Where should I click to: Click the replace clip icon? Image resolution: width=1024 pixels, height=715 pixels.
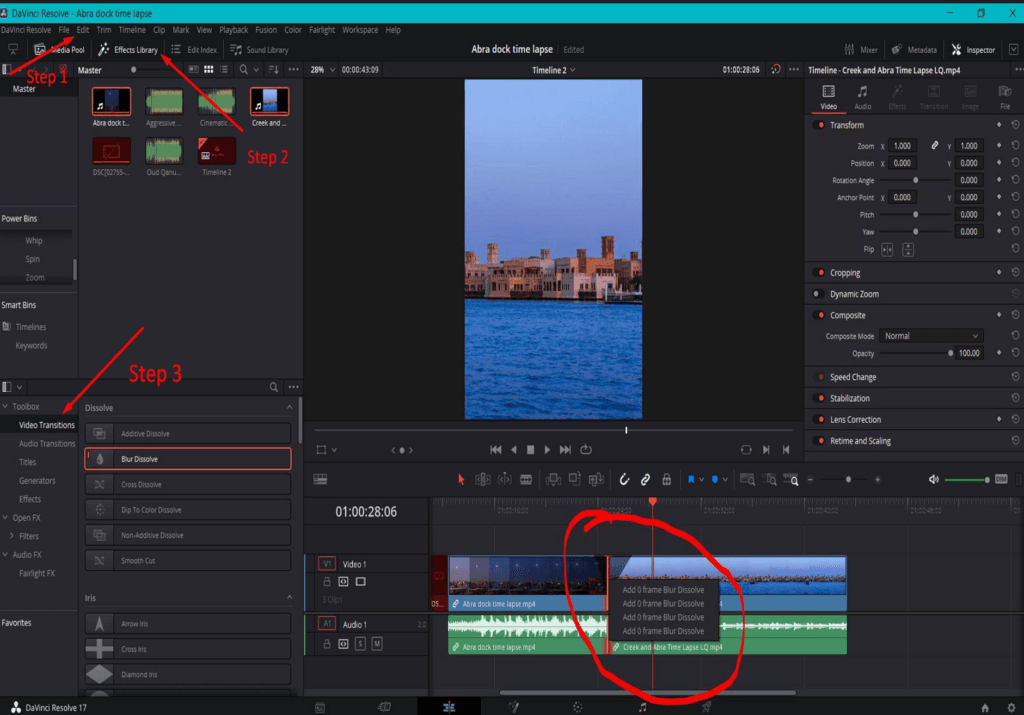click(596, 480)
